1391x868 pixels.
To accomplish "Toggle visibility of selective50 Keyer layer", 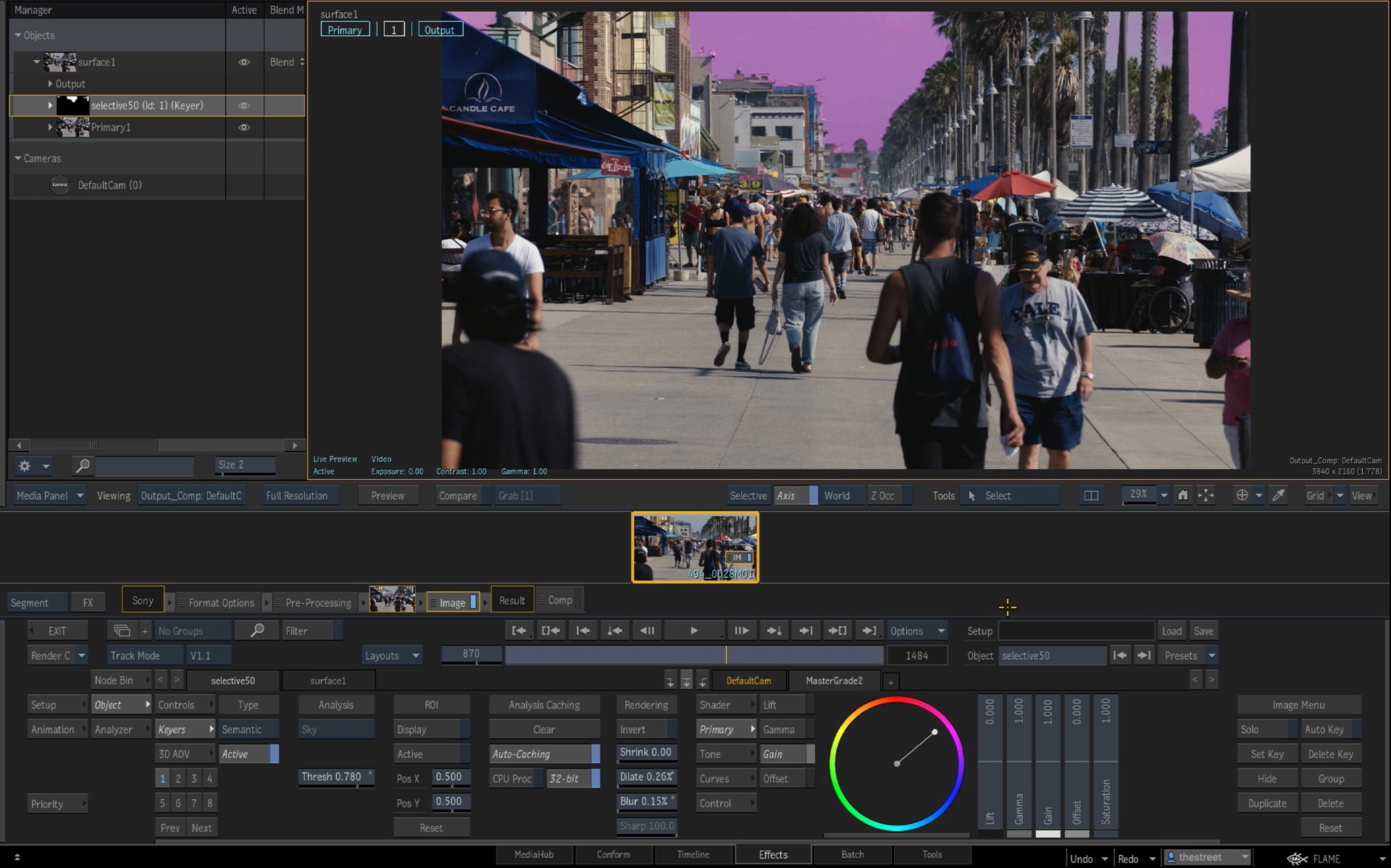I will [244, 106].
